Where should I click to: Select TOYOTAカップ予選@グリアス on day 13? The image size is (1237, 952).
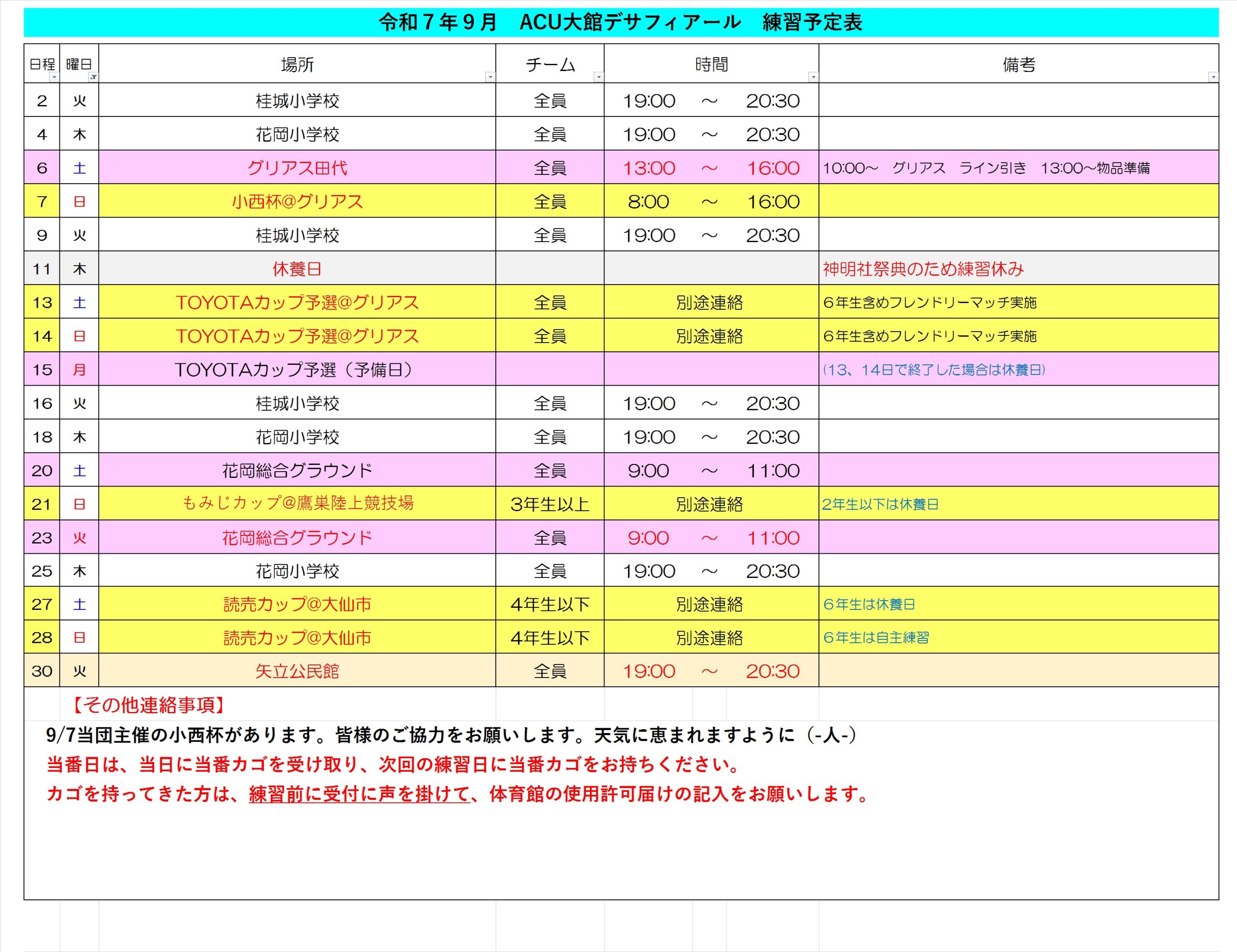(297, 303)
